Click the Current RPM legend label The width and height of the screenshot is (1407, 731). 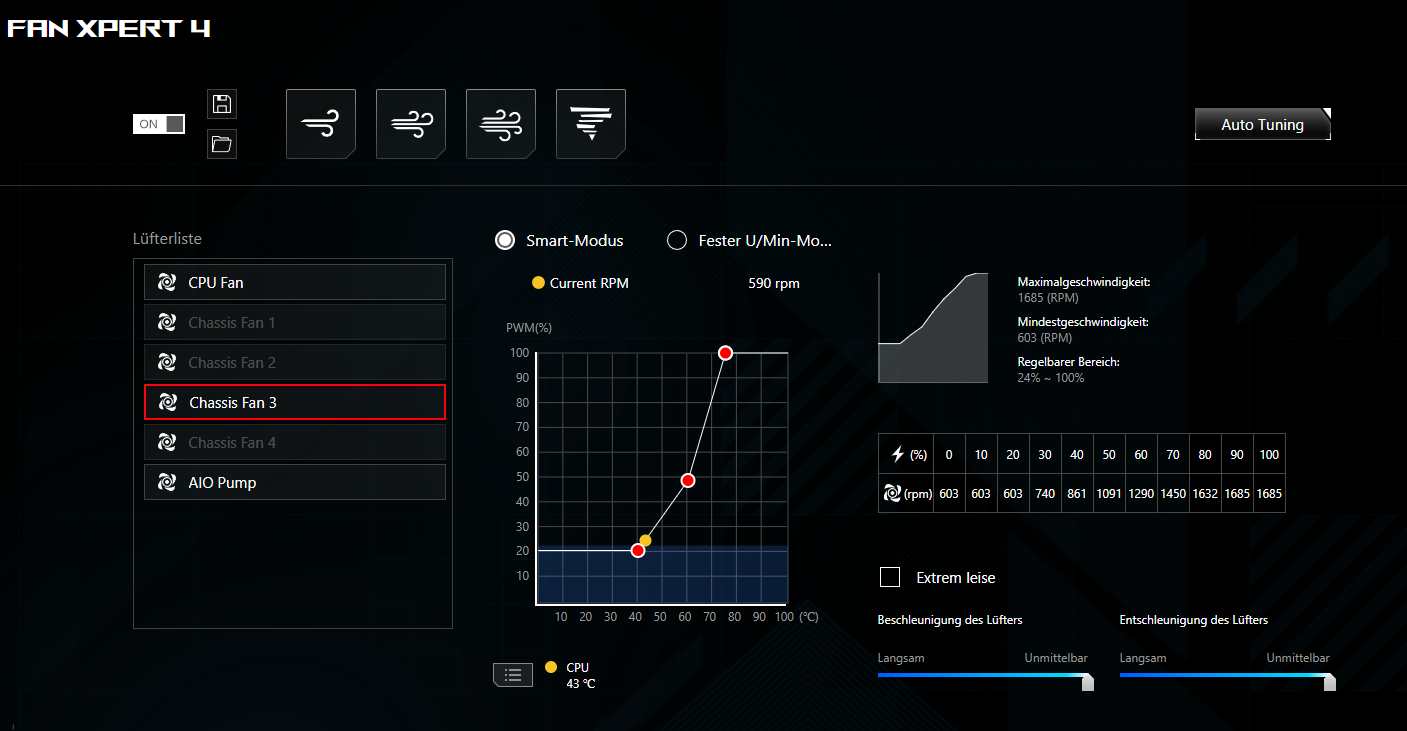coord(589,284)
